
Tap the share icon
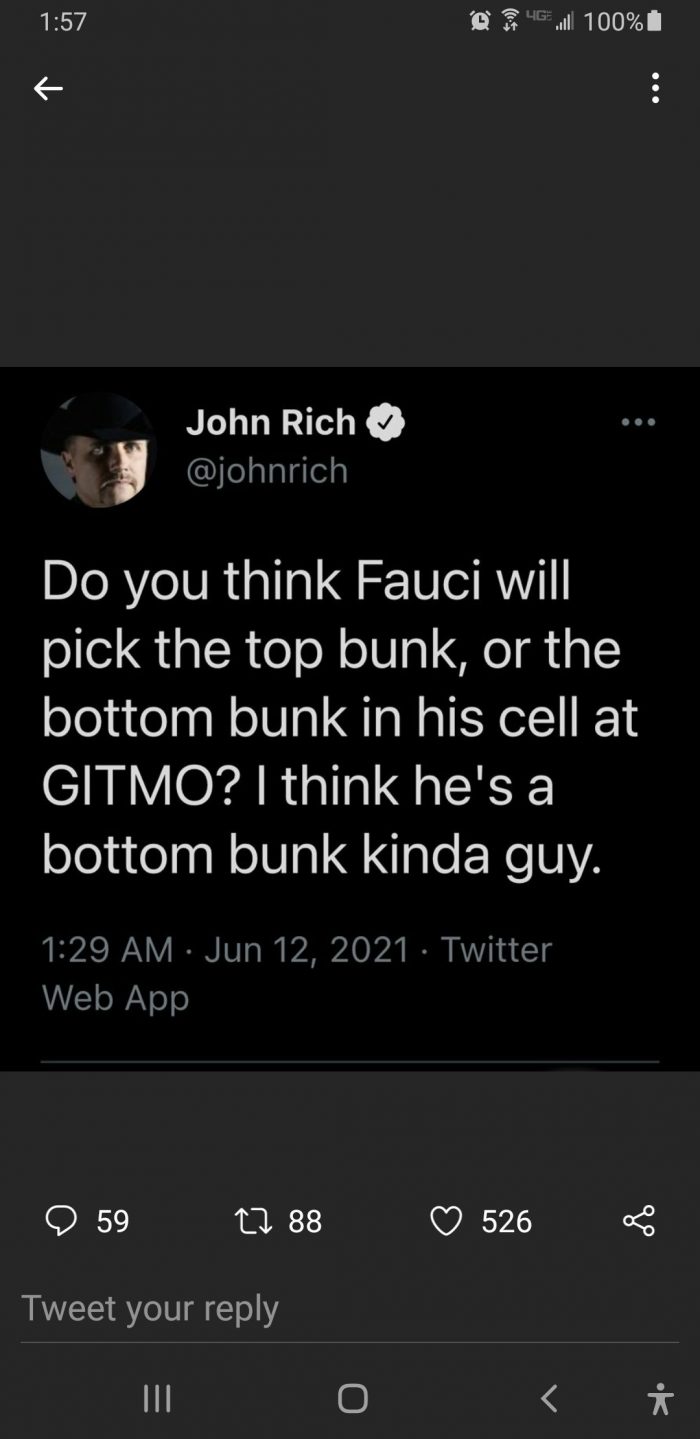point(638,1220)
